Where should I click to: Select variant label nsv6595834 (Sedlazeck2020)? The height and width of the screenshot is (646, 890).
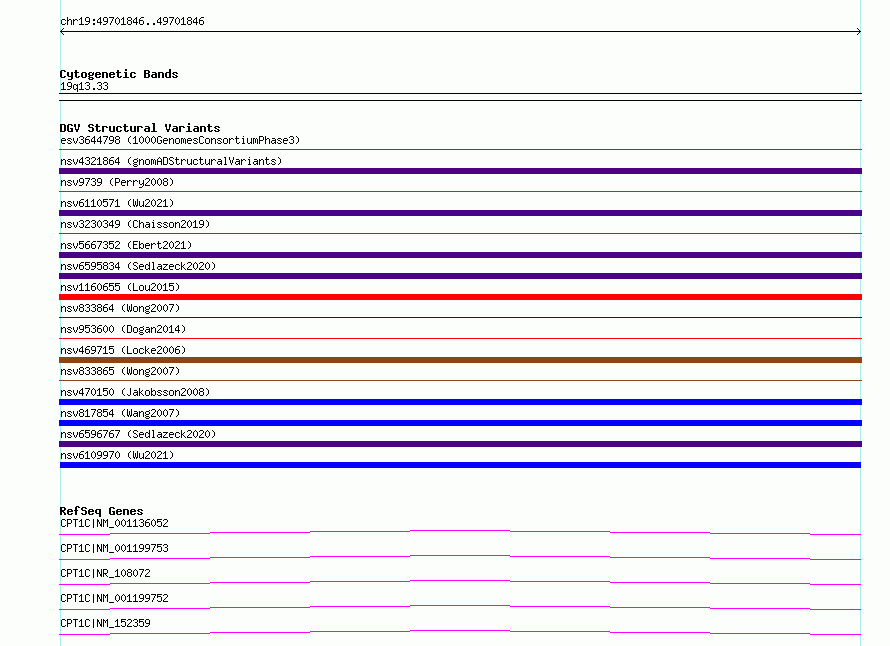[x=138, y=266]
